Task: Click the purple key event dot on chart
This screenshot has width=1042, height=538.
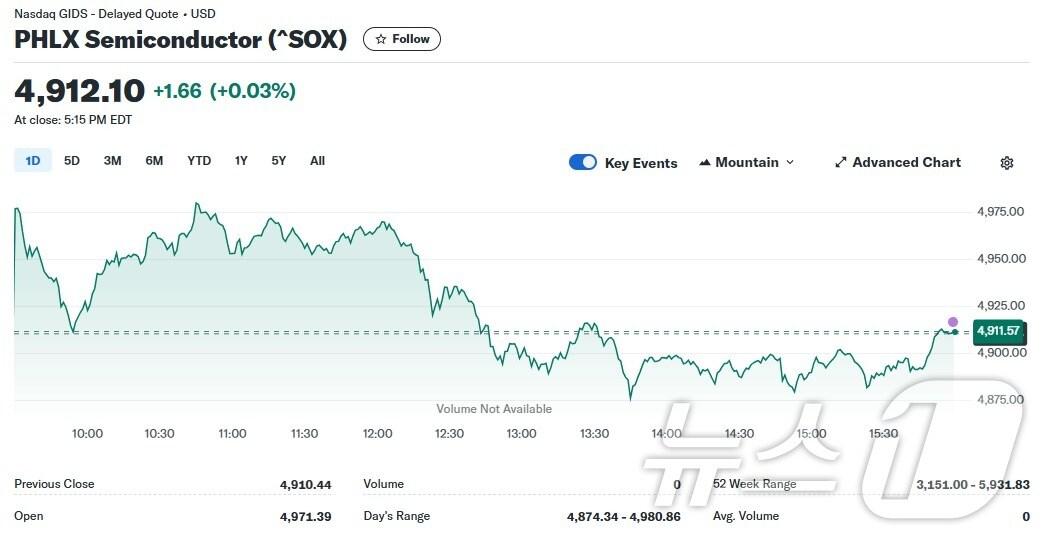Action: pyautogui.click(x=953, y=322)
